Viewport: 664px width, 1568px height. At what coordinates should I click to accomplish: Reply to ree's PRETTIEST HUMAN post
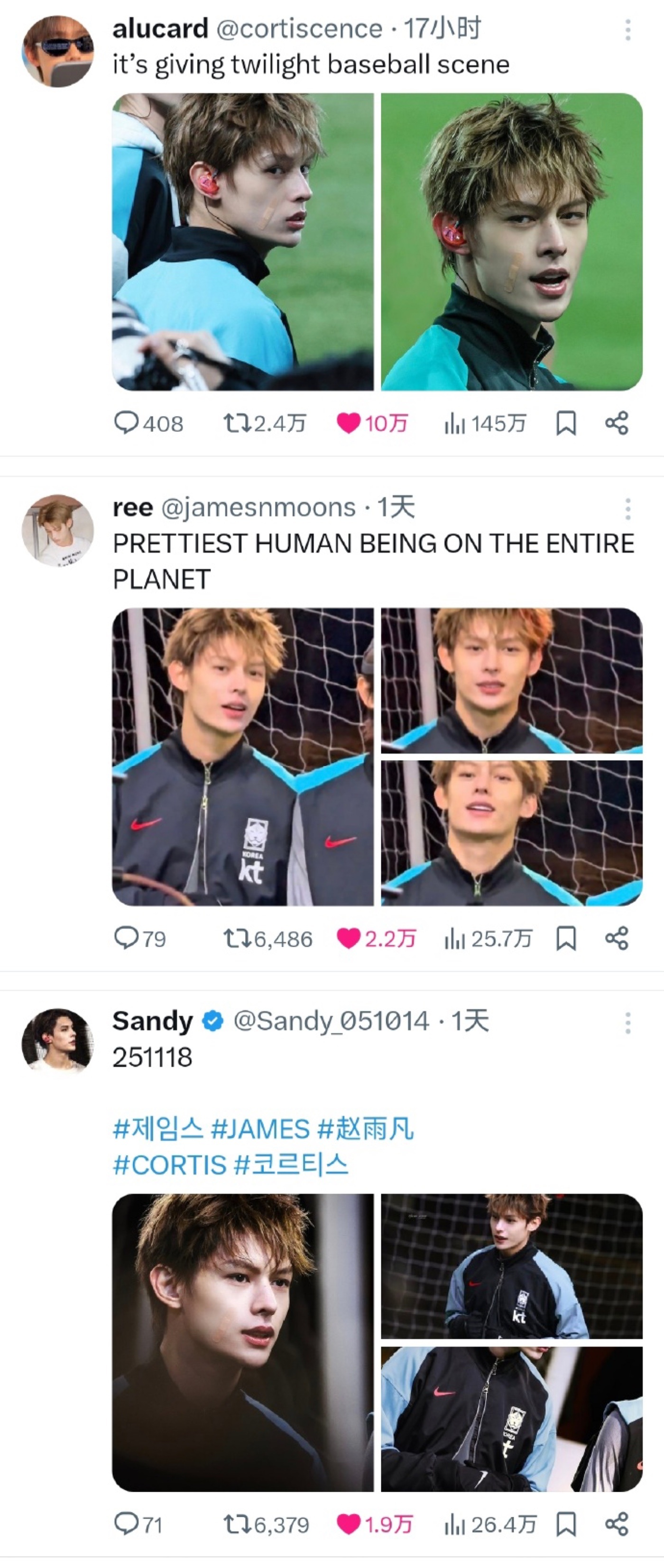click(127, 938)
